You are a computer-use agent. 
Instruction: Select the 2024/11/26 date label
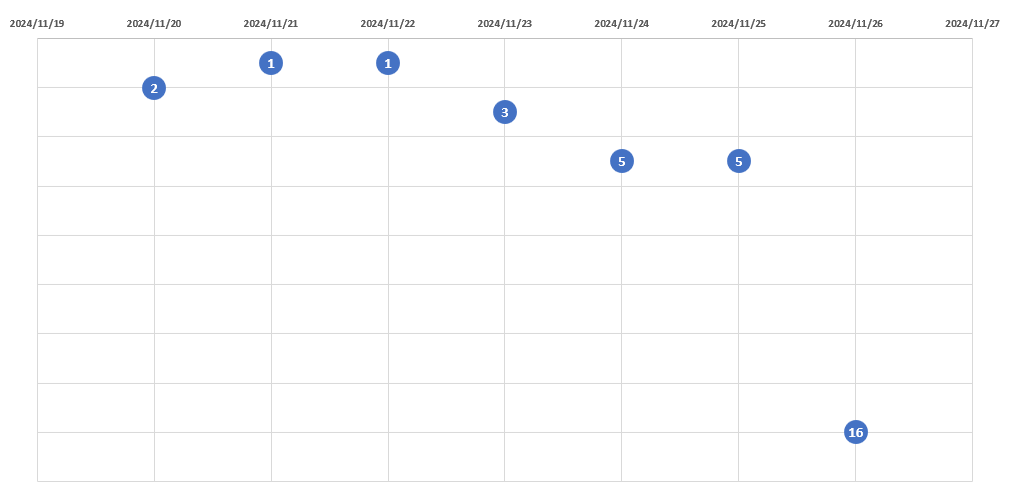tap(855, 24)
